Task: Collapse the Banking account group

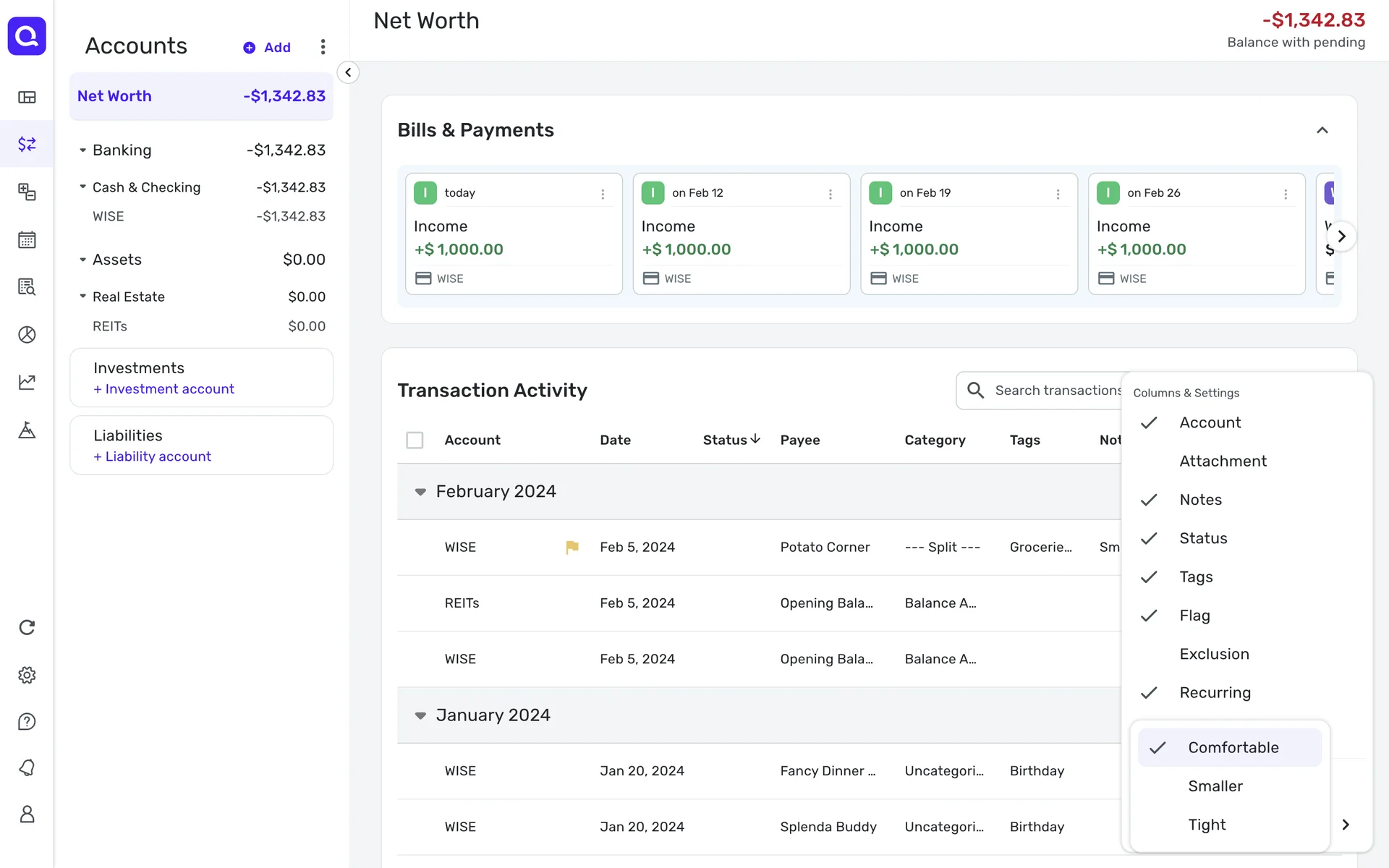Action: 83,150
